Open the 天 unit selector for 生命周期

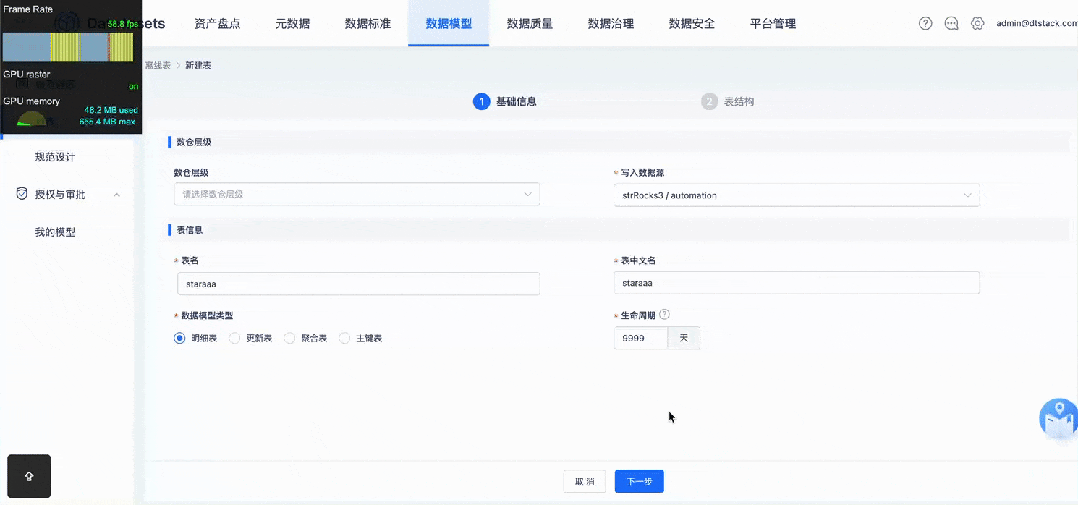pyautogui.click(x=684, y=338)
